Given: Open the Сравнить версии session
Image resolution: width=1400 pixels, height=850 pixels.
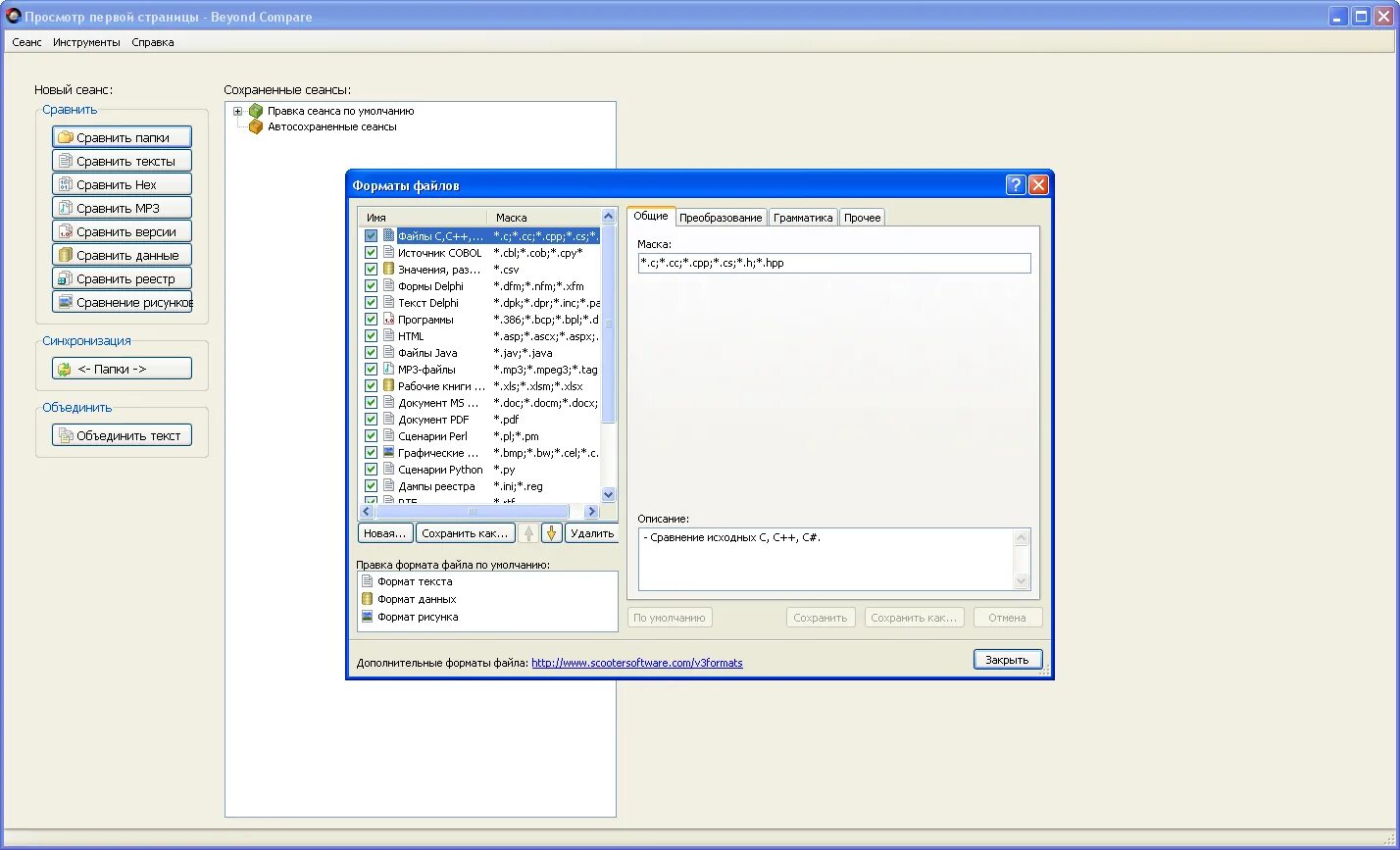Looking at the screenshot, I should [122, 231].
